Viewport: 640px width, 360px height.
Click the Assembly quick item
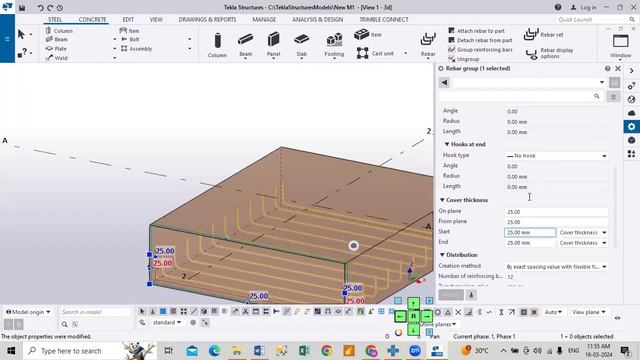pos(136,49)
